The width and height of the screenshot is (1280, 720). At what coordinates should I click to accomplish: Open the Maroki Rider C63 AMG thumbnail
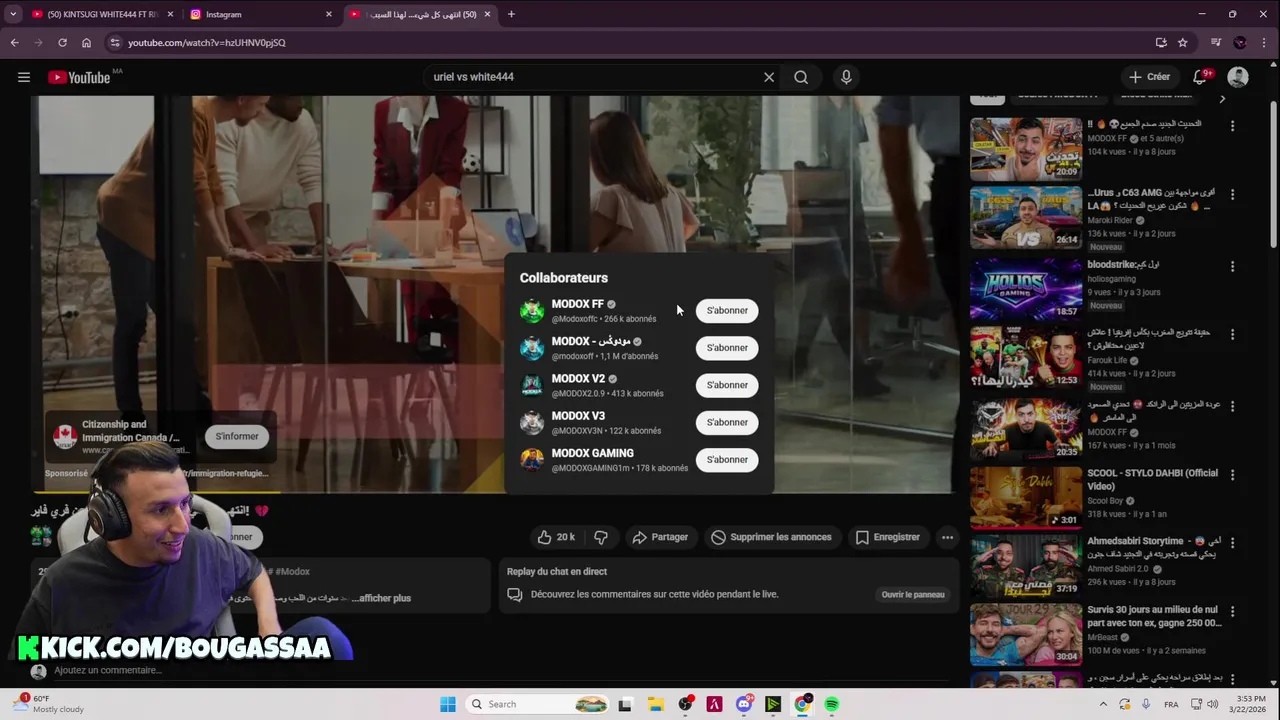pos(1026,217)
